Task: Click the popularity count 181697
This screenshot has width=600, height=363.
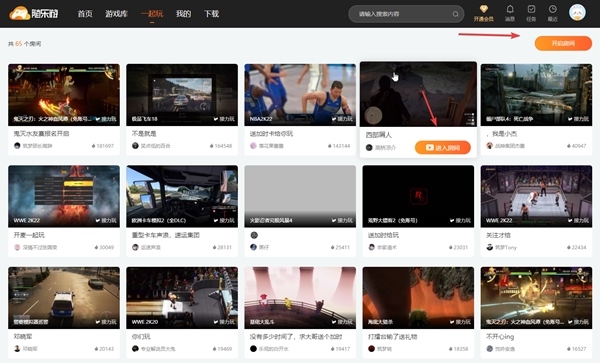Action: click(x=105, y=146)
